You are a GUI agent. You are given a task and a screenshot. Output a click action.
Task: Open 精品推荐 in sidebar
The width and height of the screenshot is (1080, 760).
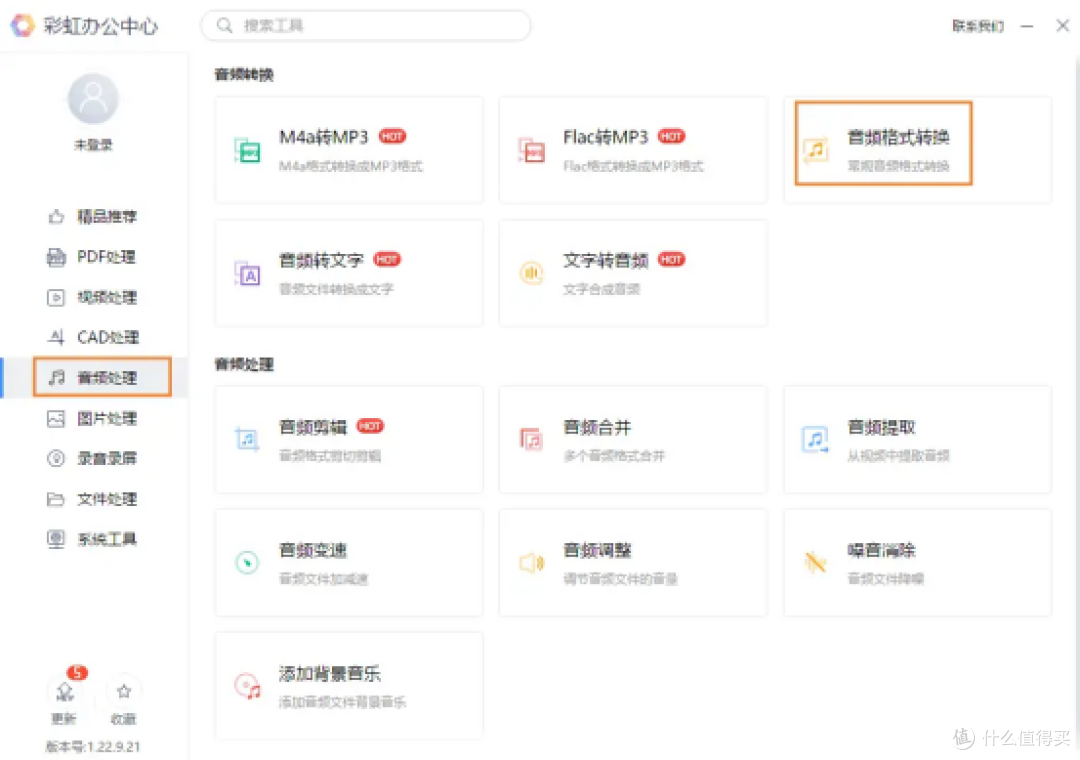click(x=93, y=216)
